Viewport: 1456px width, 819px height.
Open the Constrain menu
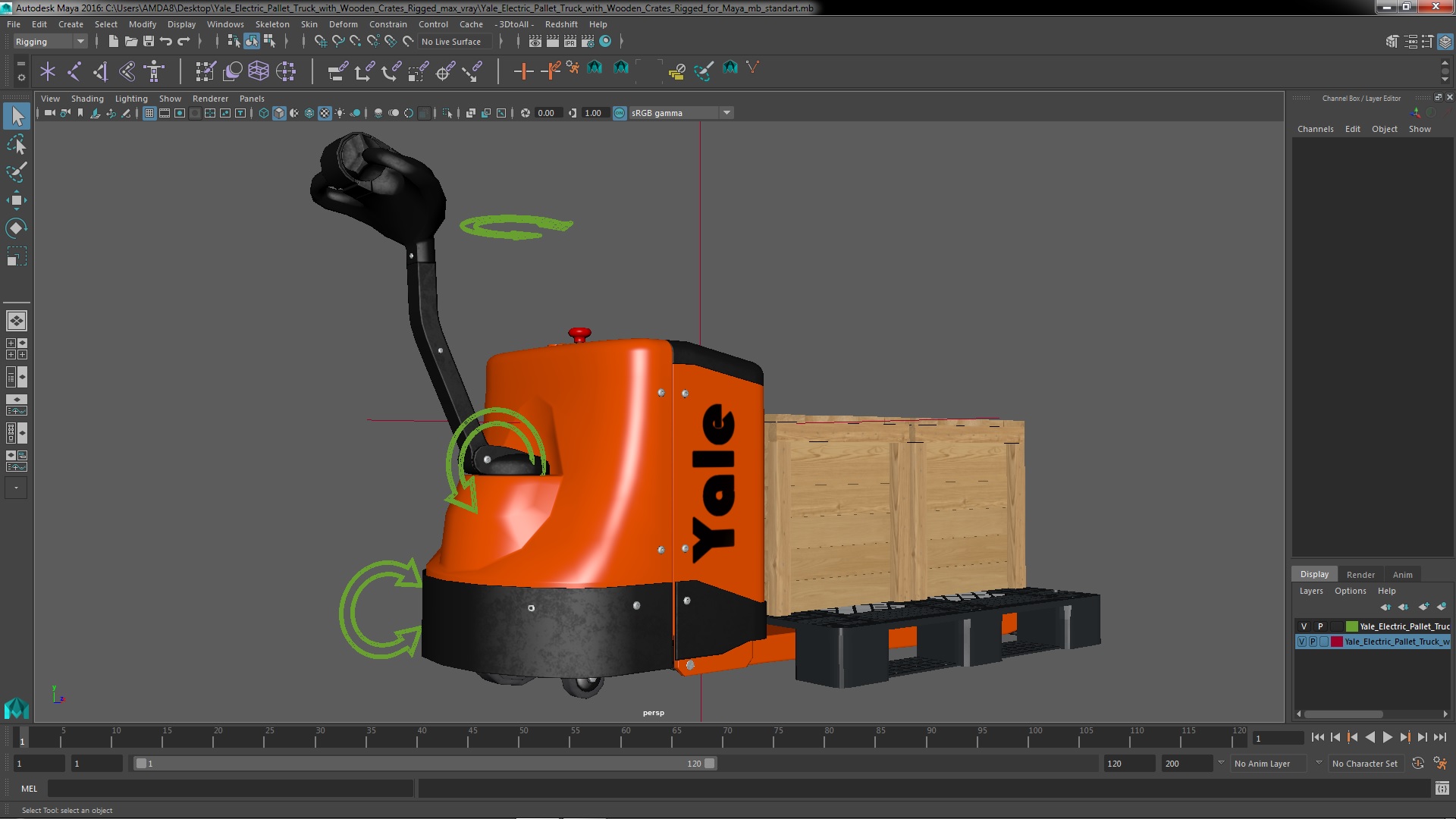(x=388, y=24)
